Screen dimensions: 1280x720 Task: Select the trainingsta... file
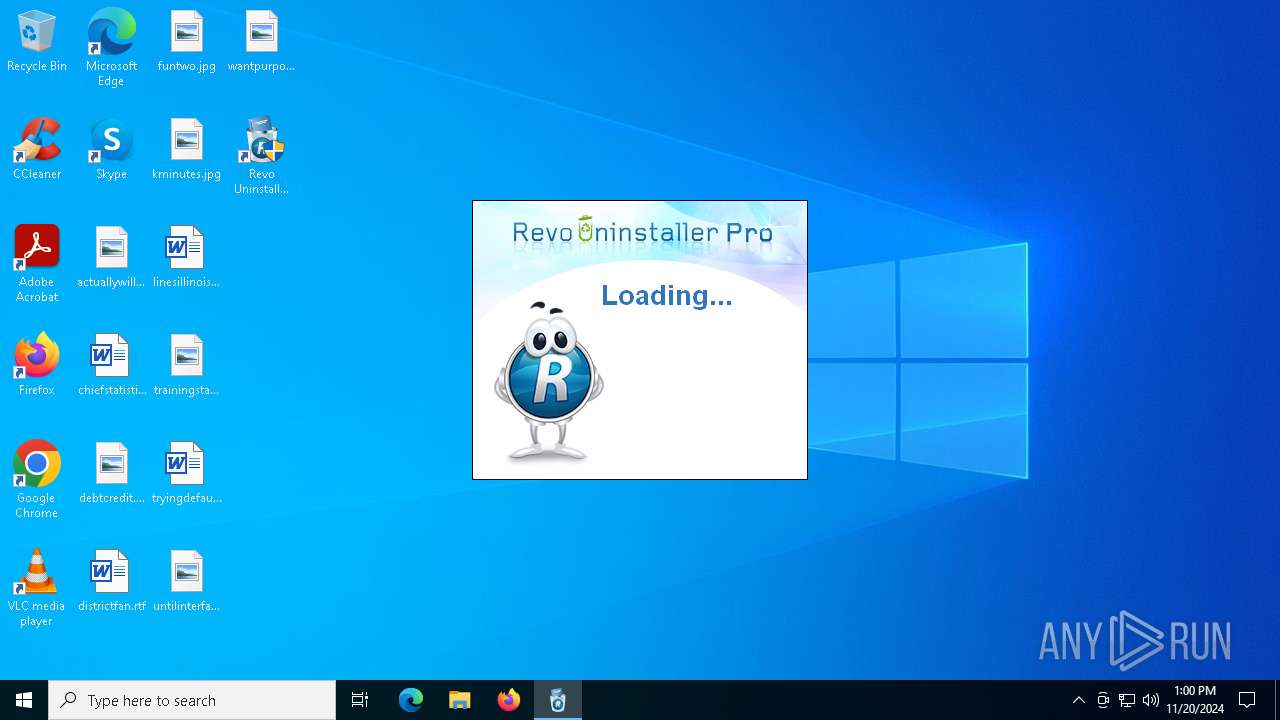click(186, 366)
